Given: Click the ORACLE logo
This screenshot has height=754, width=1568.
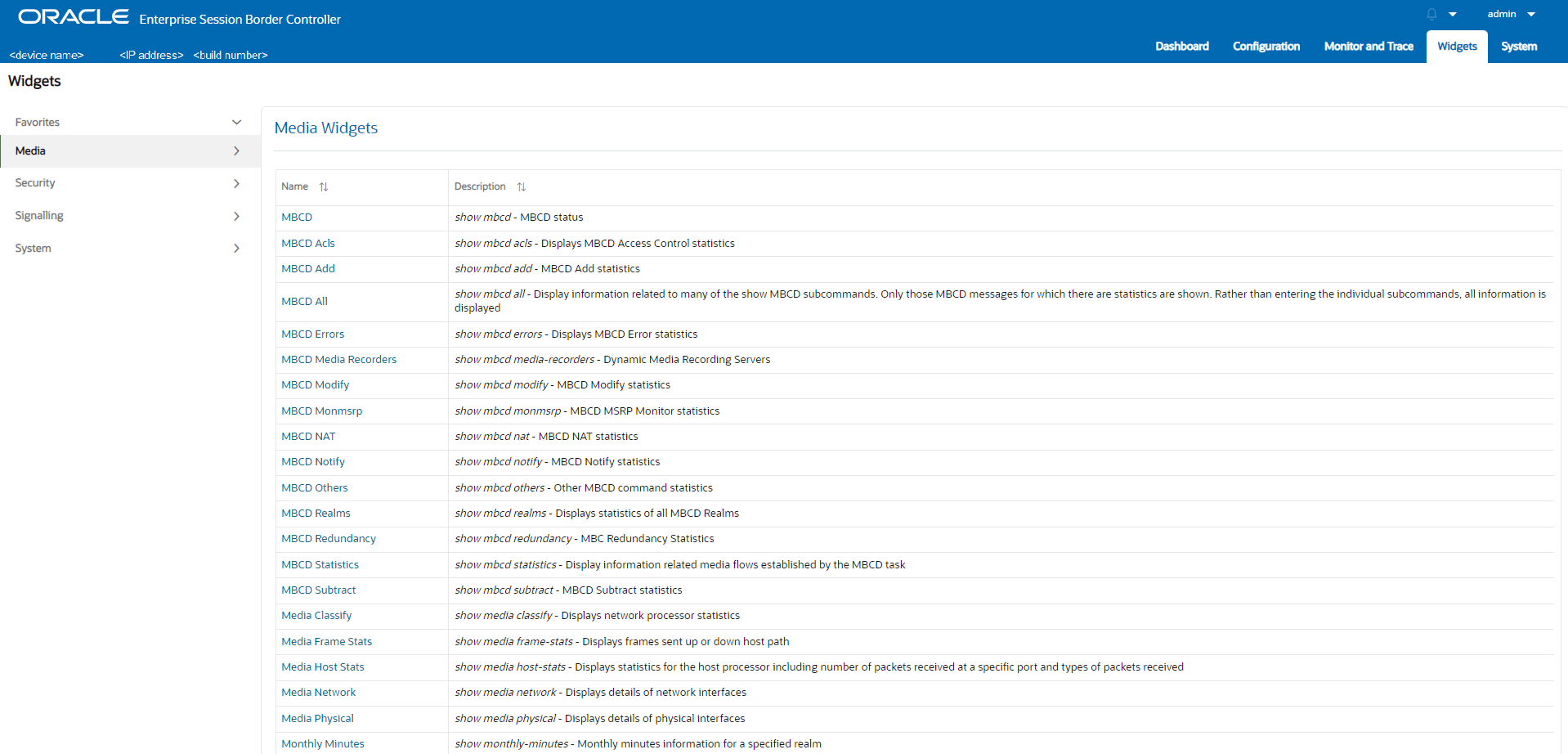Looking at the screenshot, I should 72,16.
